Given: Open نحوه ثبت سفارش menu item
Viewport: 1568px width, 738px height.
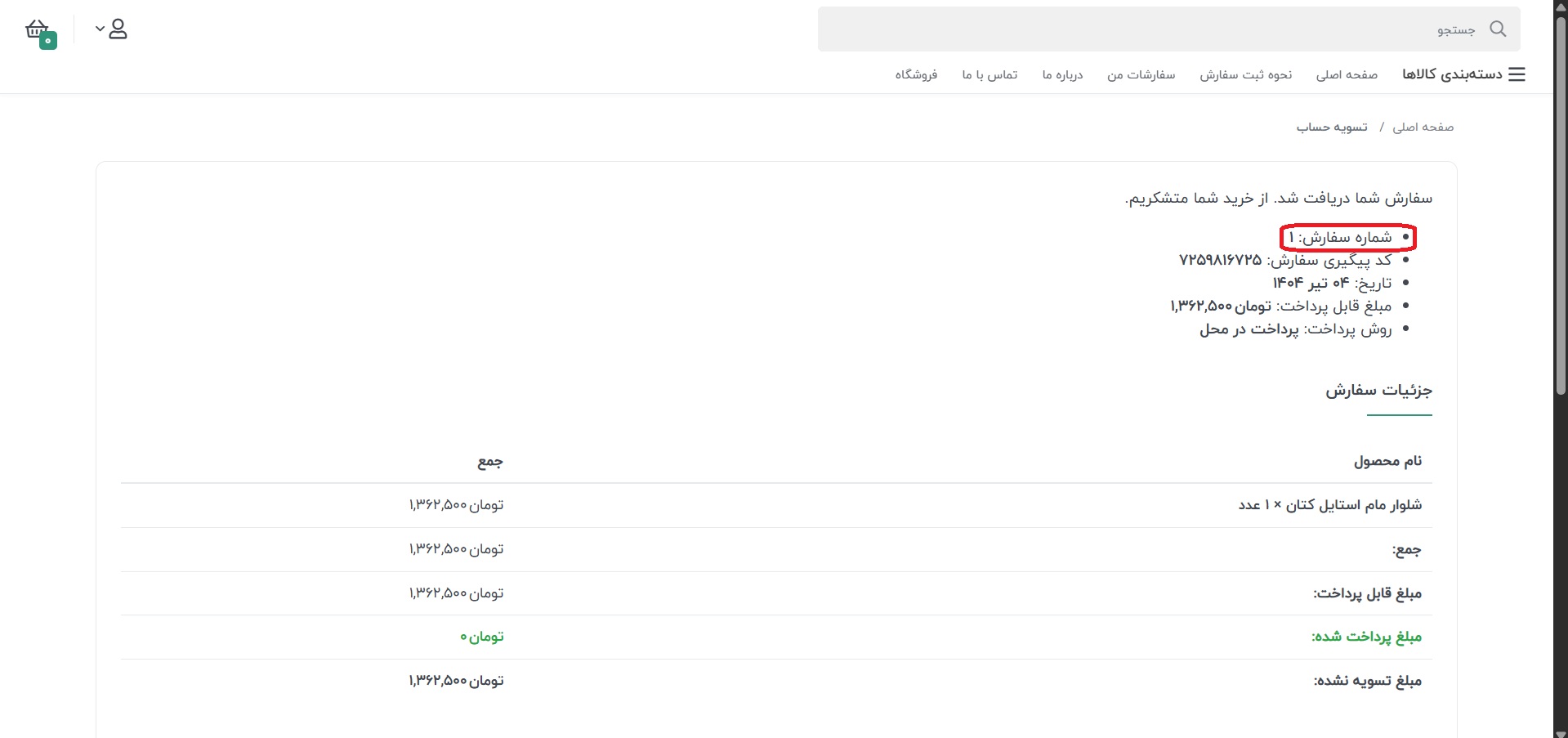Looking at the screenshot, I should point(1245,74).
